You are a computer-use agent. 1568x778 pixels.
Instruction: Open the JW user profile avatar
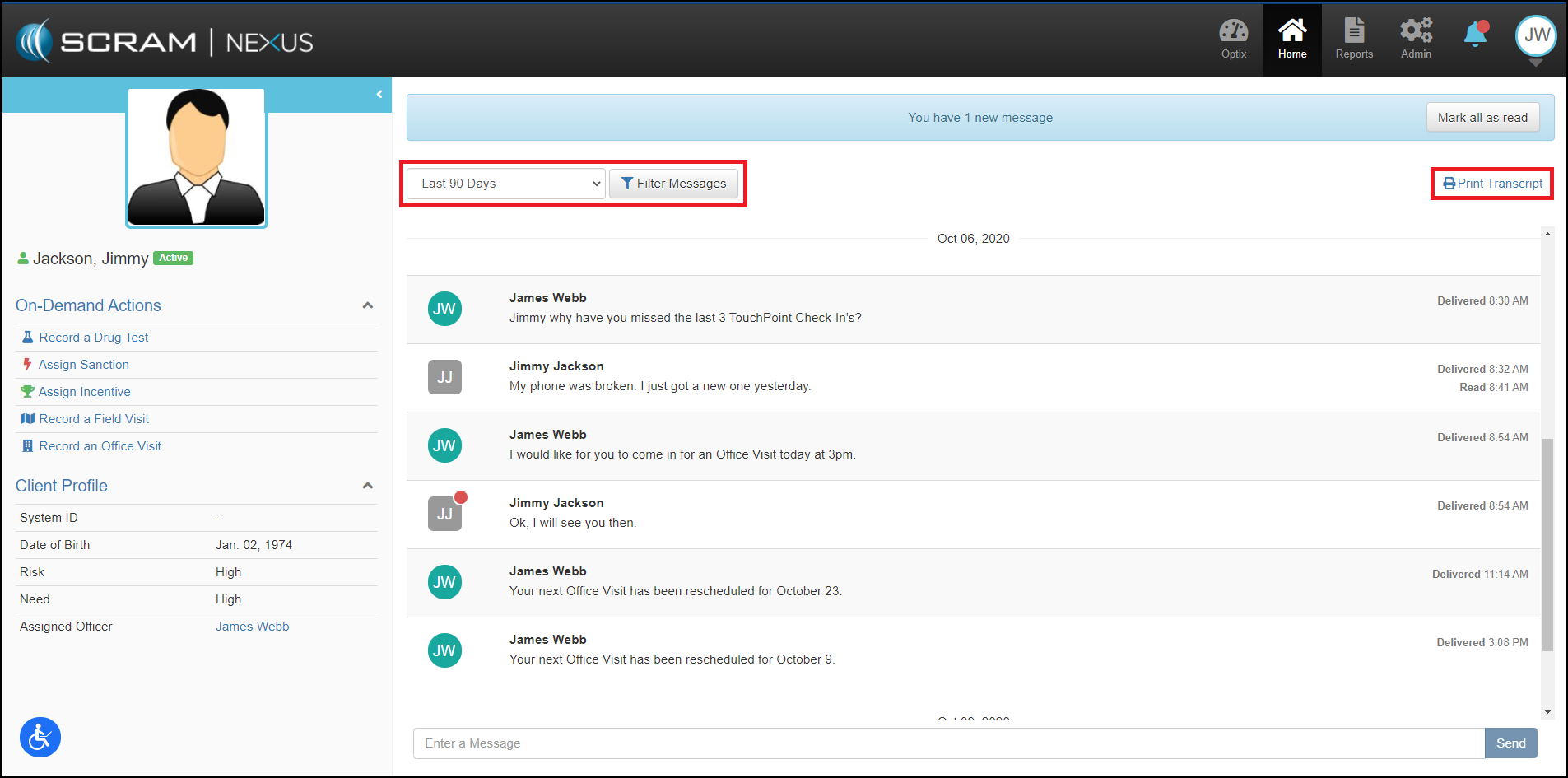tap(1536, 35)
